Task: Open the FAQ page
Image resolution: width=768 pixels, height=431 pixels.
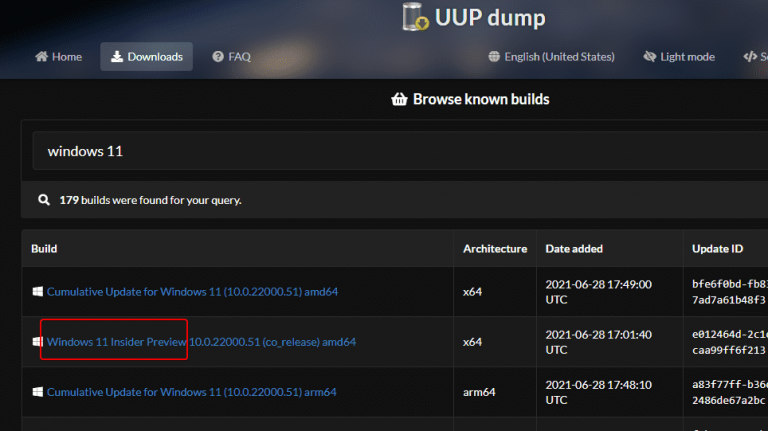Action: pyautogui.click(x=231, y=57)
